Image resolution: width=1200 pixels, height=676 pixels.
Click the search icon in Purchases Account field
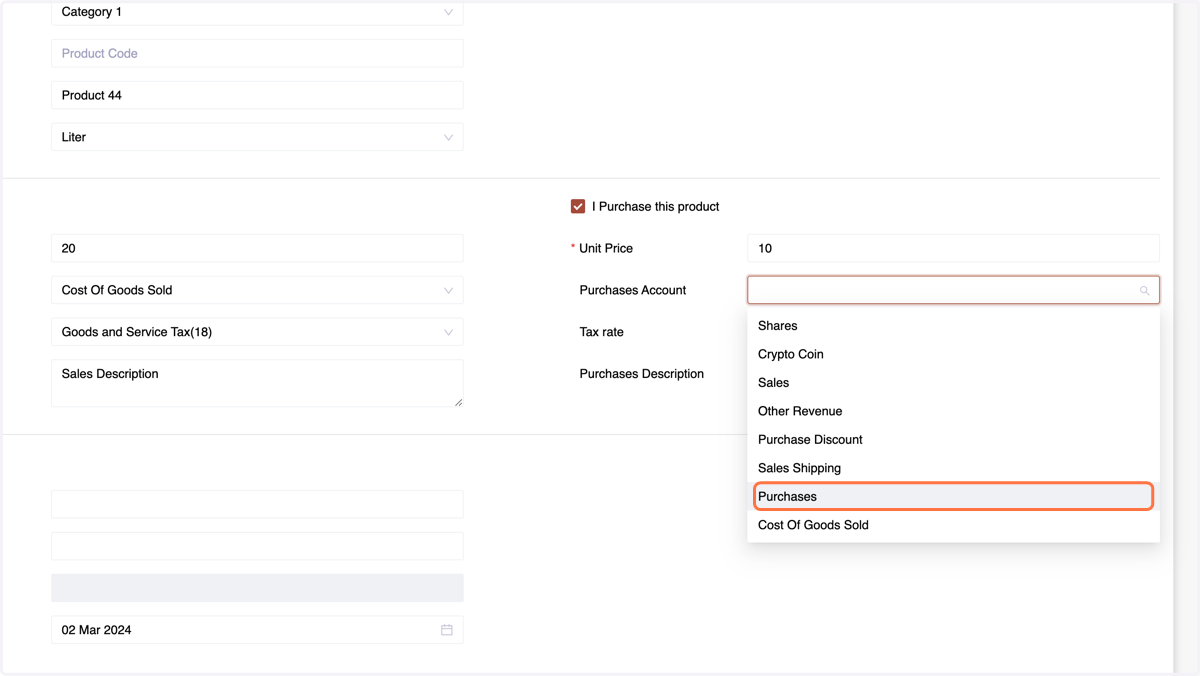click(x=1144, y=290)
